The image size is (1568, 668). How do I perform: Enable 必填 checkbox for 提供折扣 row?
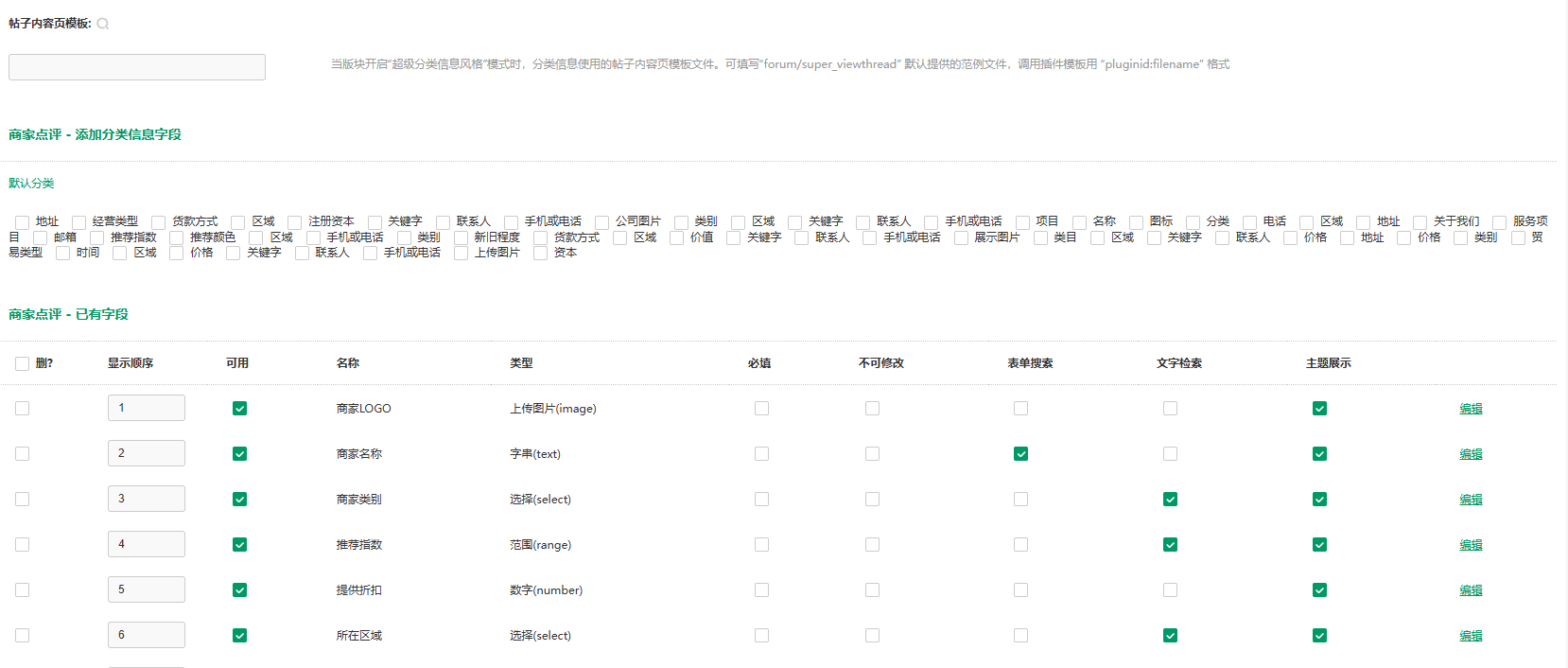761,590
